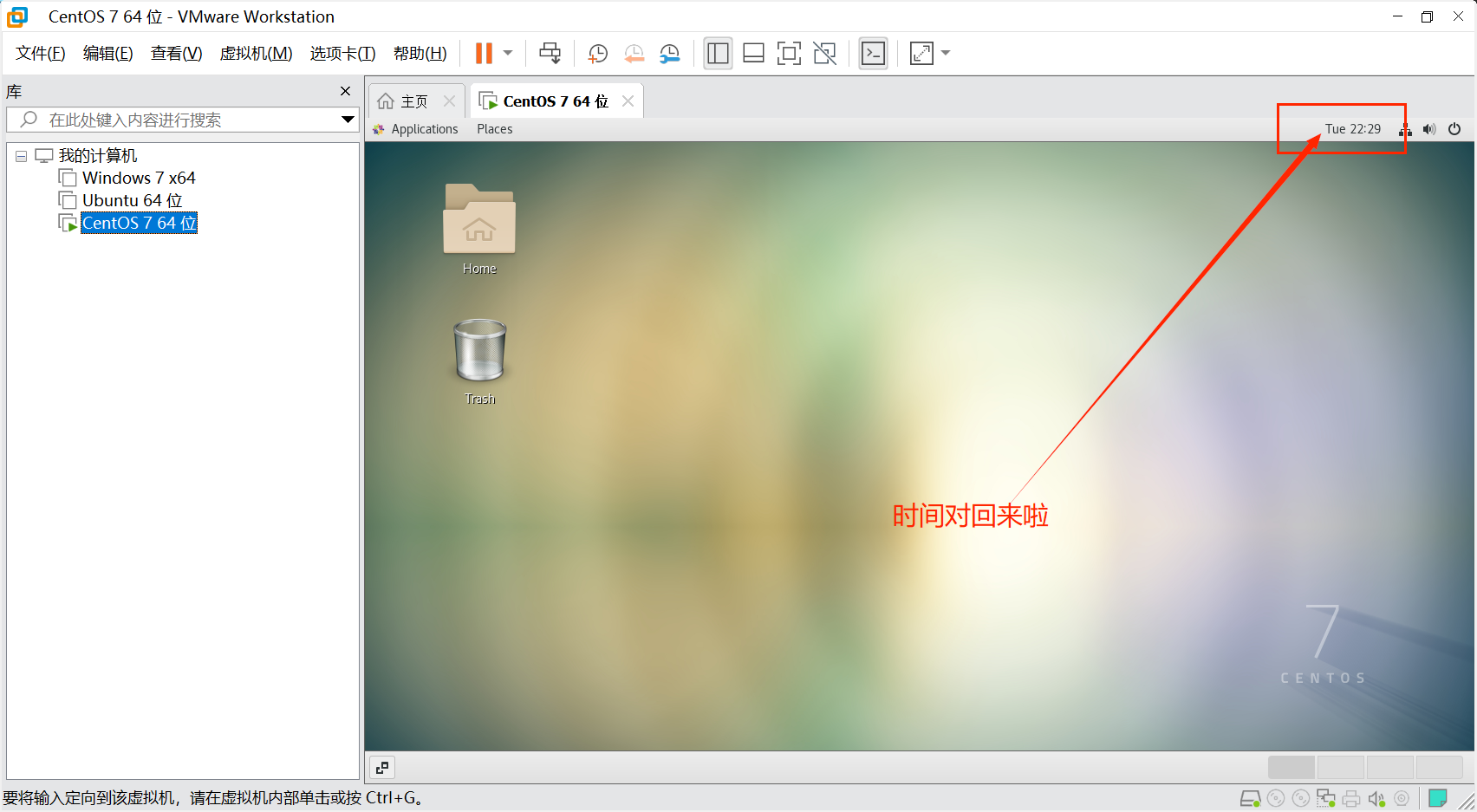Enter full screen mode

pyautogui.click(x=789, y=54)
